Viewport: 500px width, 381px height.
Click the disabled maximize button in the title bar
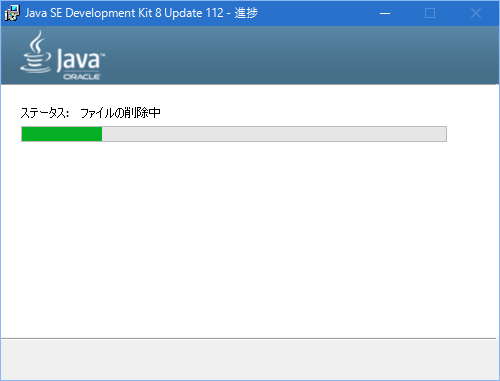(430, 13)
